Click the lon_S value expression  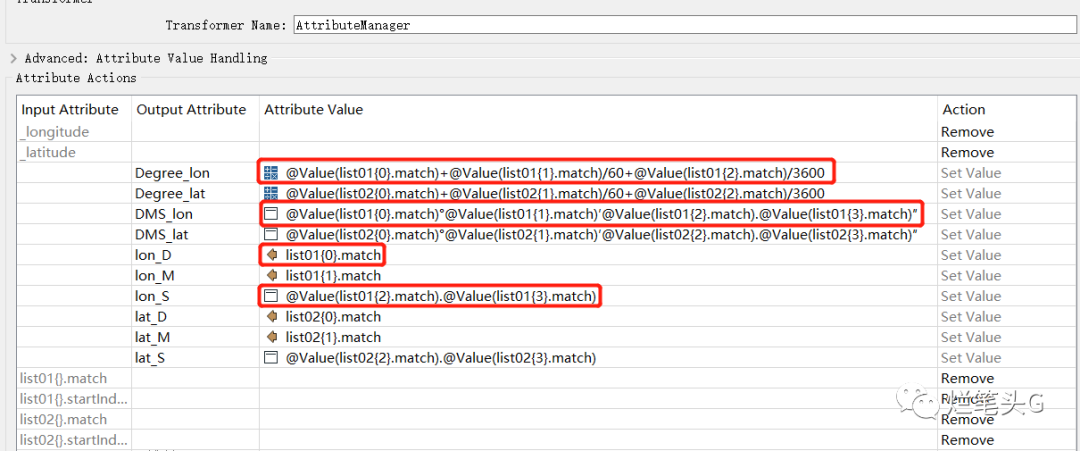[441, 297]
